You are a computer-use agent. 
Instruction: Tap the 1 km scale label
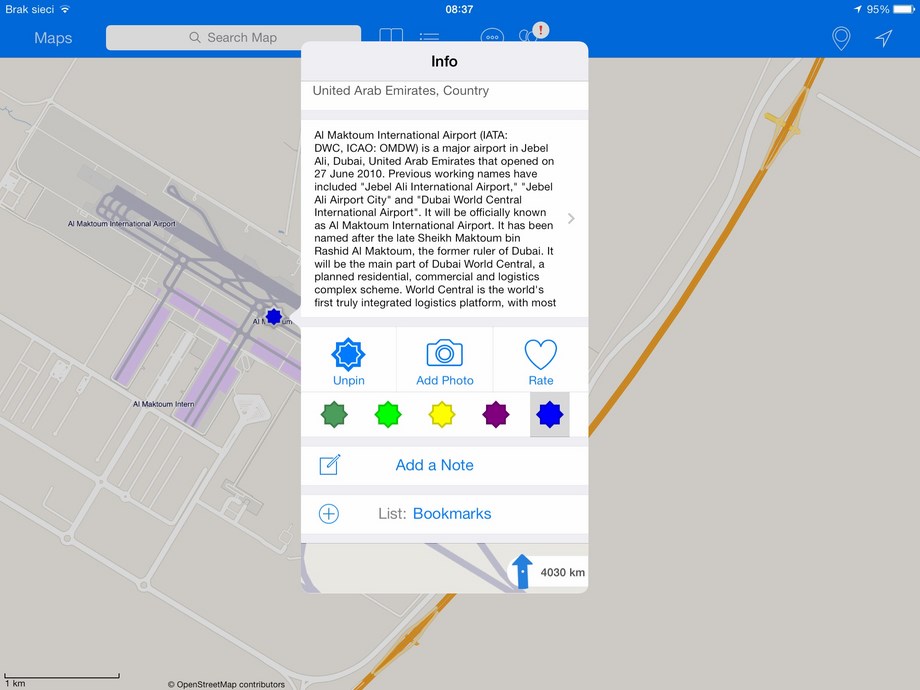(15, 684)
